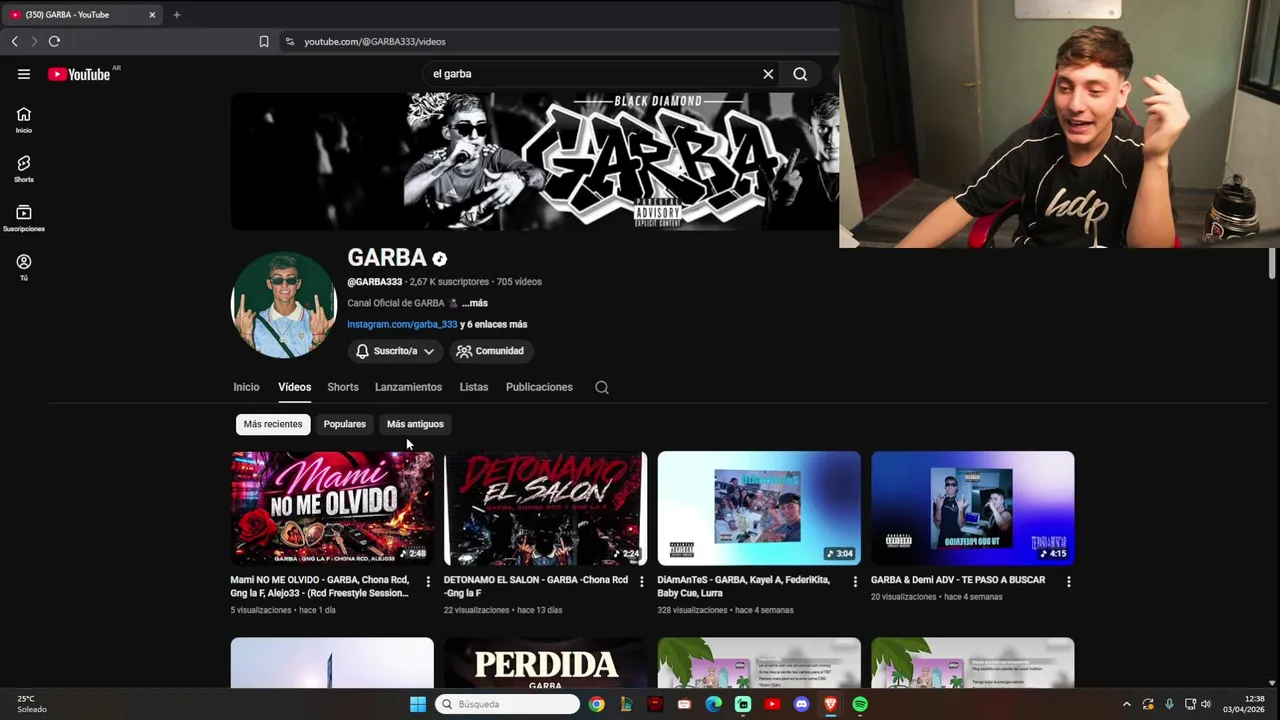This screenshot has width=1280, height=720.
Task: Open Discord from the taskbar
Action: pos(801,704)
